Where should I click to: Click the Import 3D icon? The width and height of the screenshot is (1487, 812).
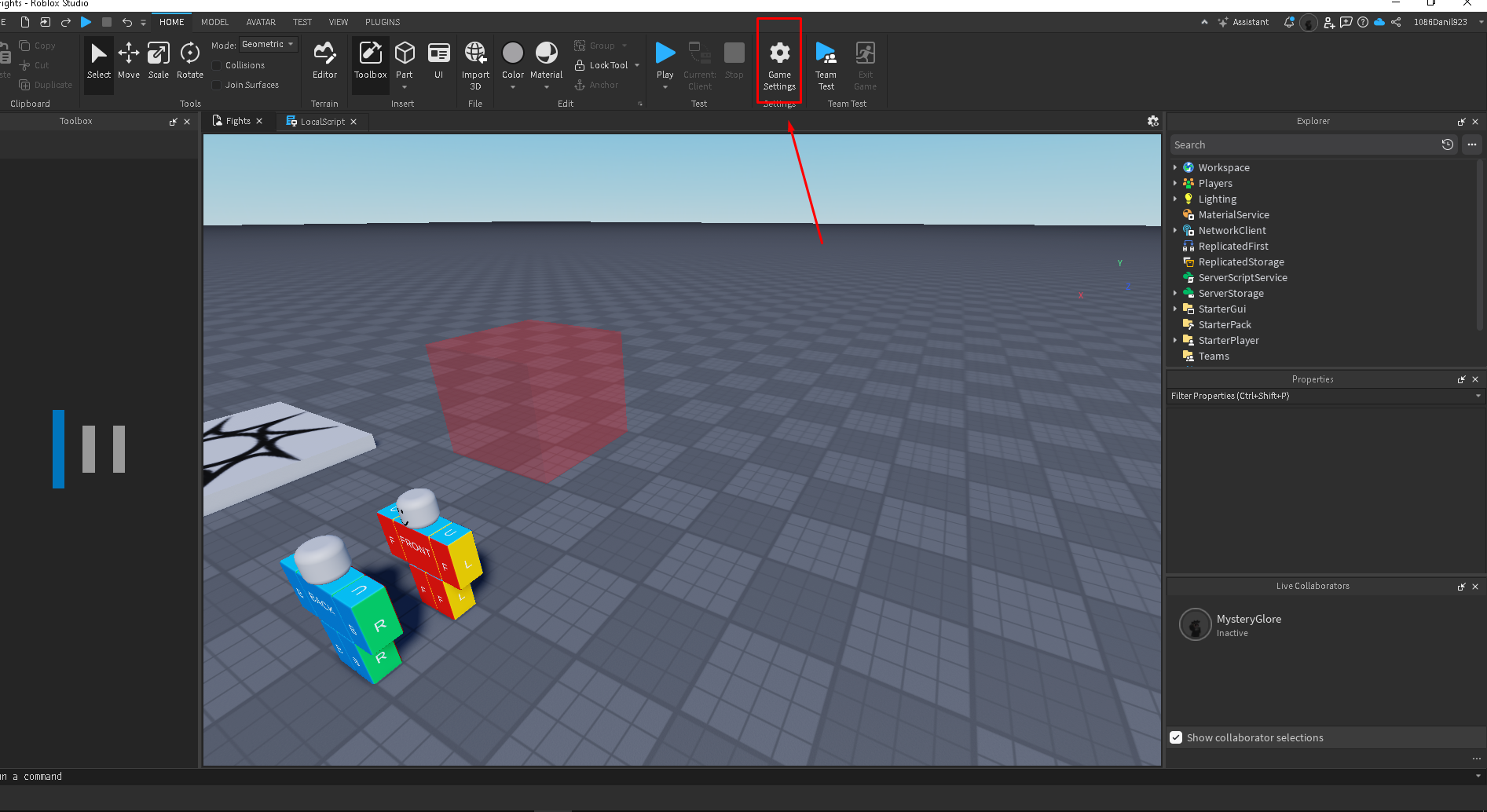475,60
